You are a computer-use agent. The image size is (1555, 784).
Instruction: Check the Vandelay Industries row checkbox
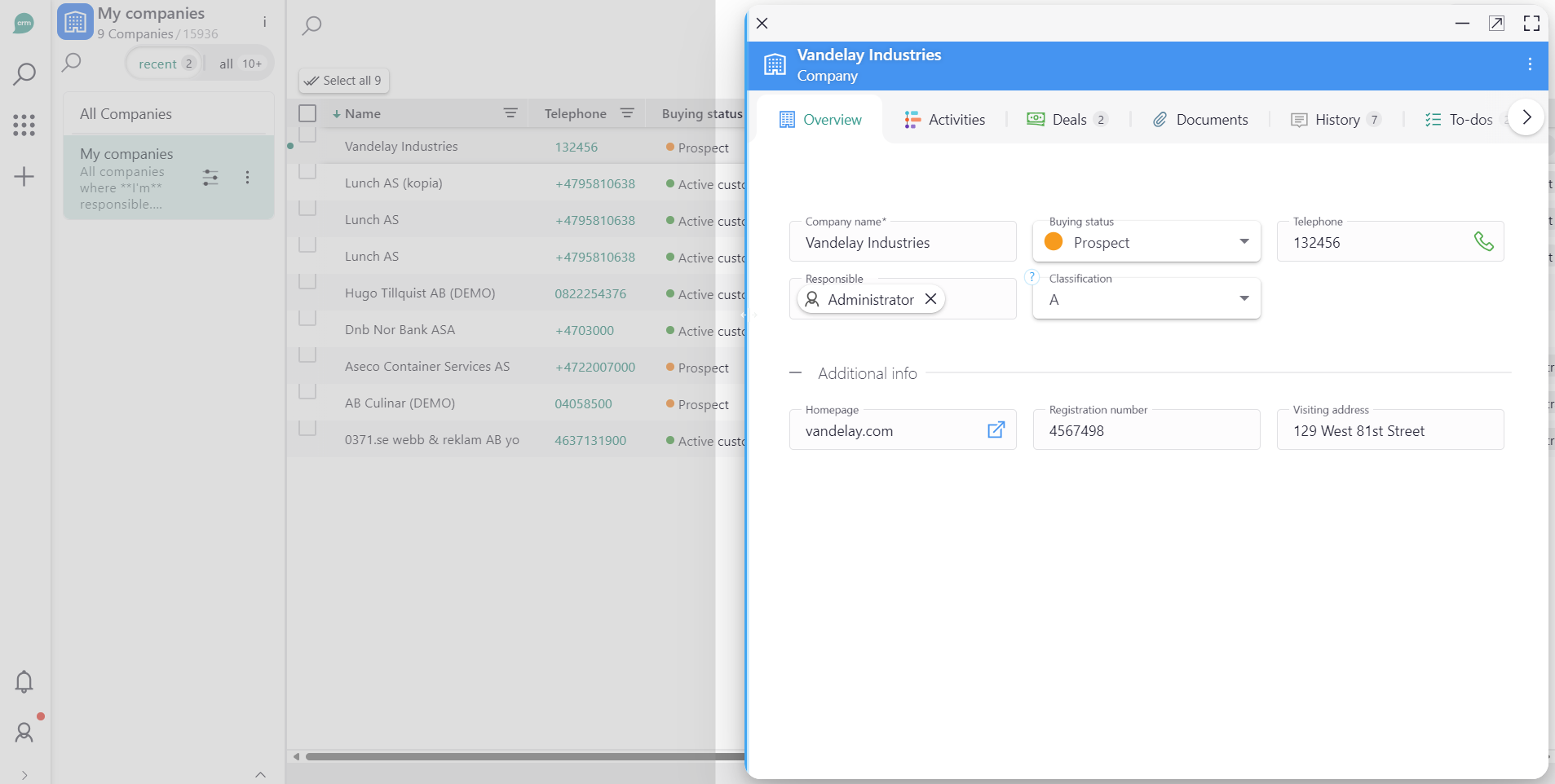(307, 135)
